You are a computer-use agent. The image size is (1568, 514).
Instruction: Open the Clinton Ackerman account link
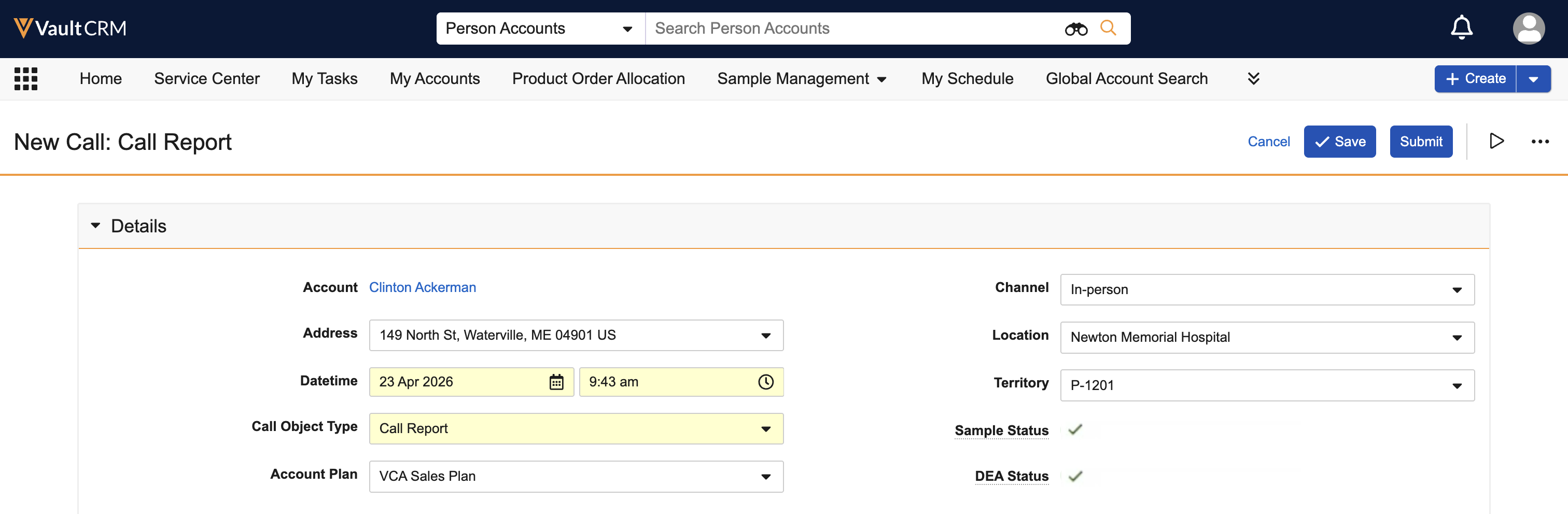click(x=423, y=287)
